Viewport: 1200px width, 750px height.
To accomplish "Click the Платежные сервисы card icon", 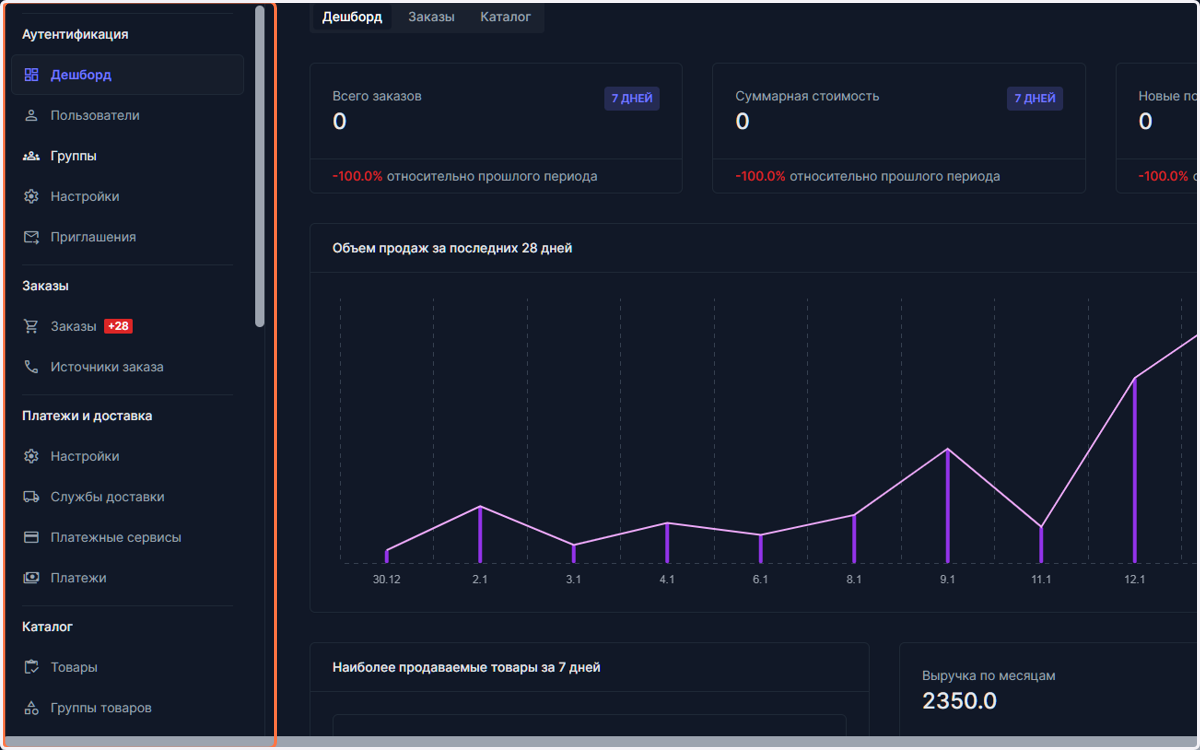I will tap(31, 537).
